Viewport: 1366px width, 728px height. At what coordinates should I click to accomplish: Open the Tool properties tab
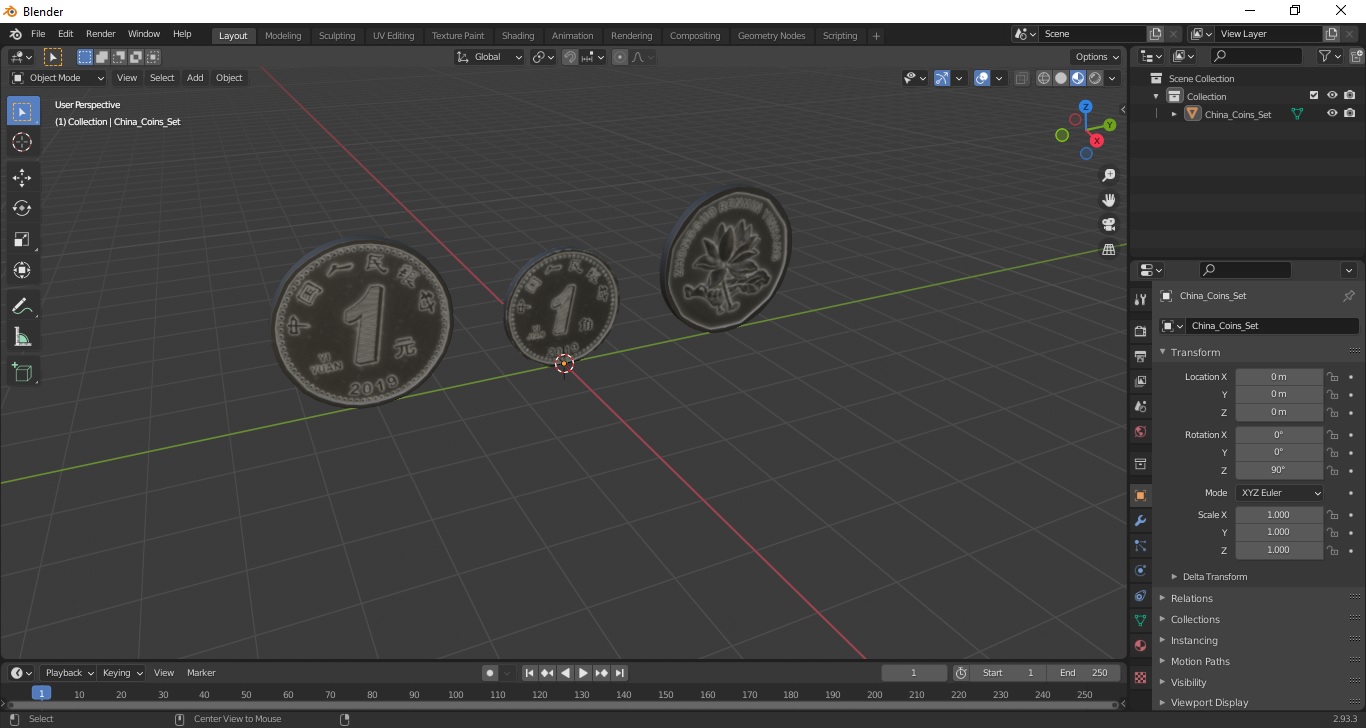click(1140, 300)
